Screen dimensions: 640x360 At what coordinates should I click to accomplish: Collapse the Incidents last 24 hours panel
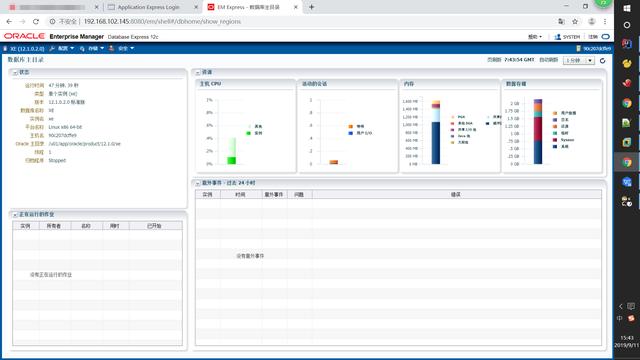click(198, 183)
